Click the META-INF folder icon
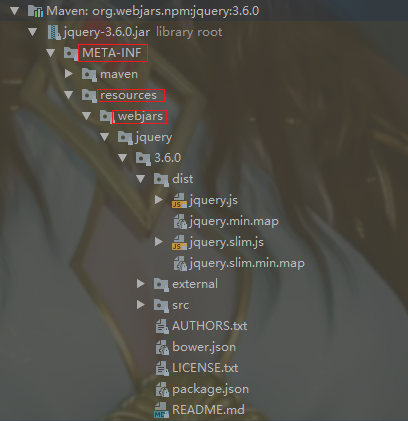The width and height of the screenshot is (408, 421). coord(71,53)
